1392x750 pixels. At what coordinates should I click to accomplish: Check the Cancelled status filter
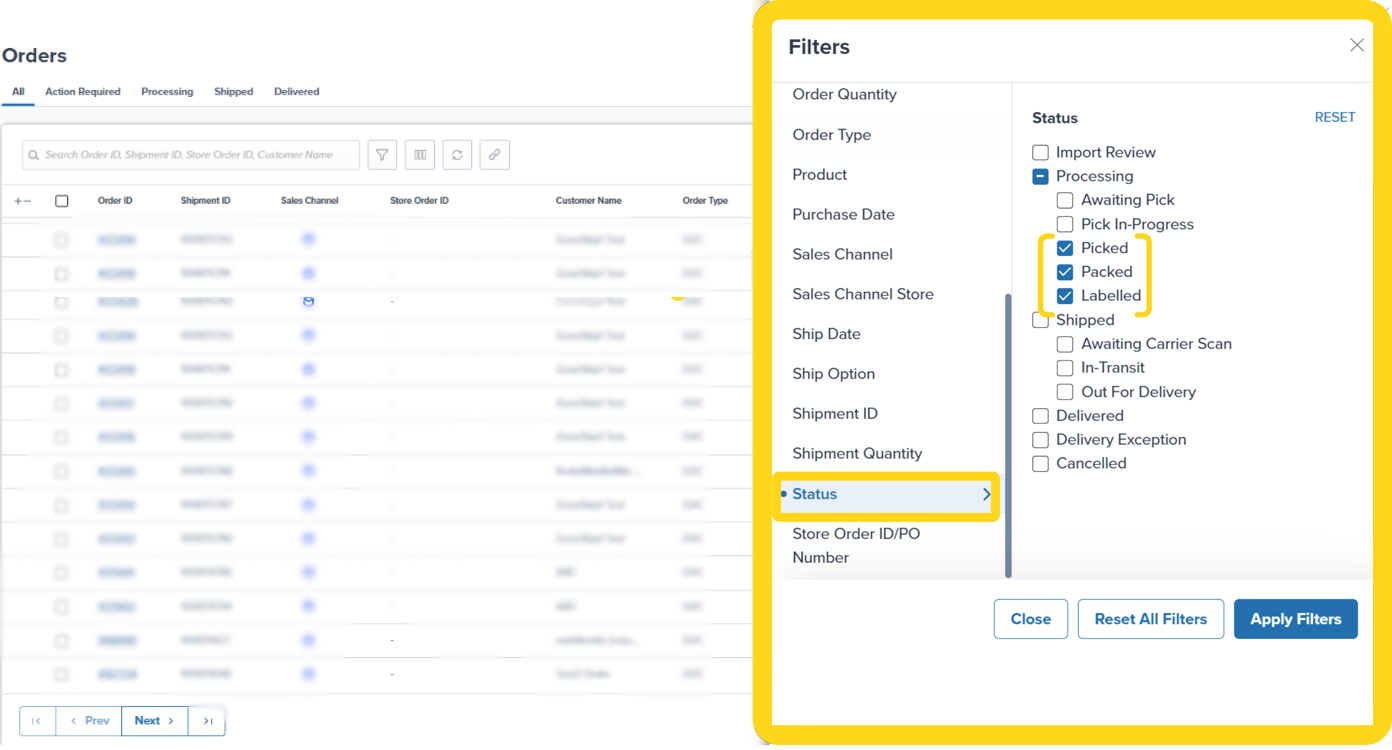coord(1040,463)
